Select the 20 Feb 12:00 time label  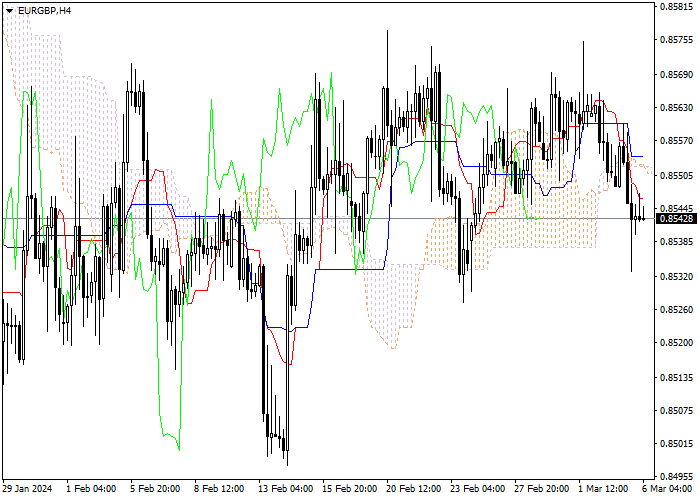click(x=413, y=489)
